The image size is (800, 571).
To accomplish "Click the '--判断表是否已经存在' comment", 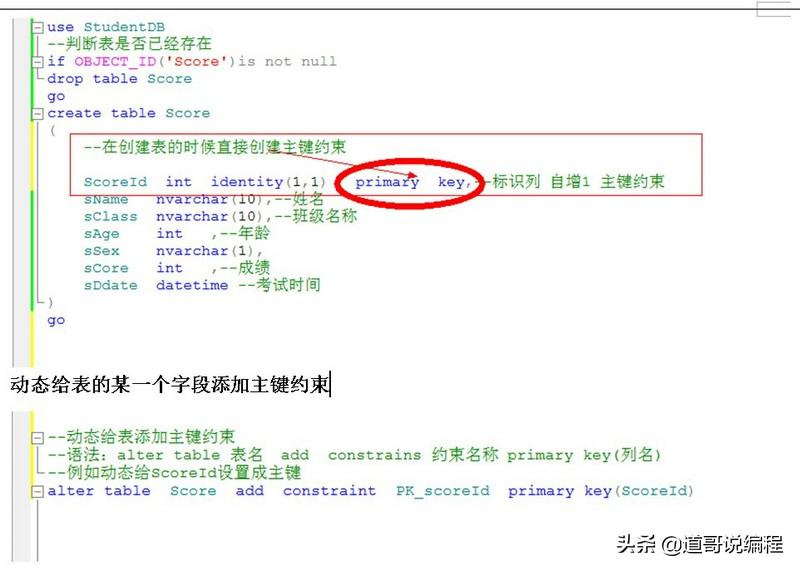I will (x=129, y=44).
